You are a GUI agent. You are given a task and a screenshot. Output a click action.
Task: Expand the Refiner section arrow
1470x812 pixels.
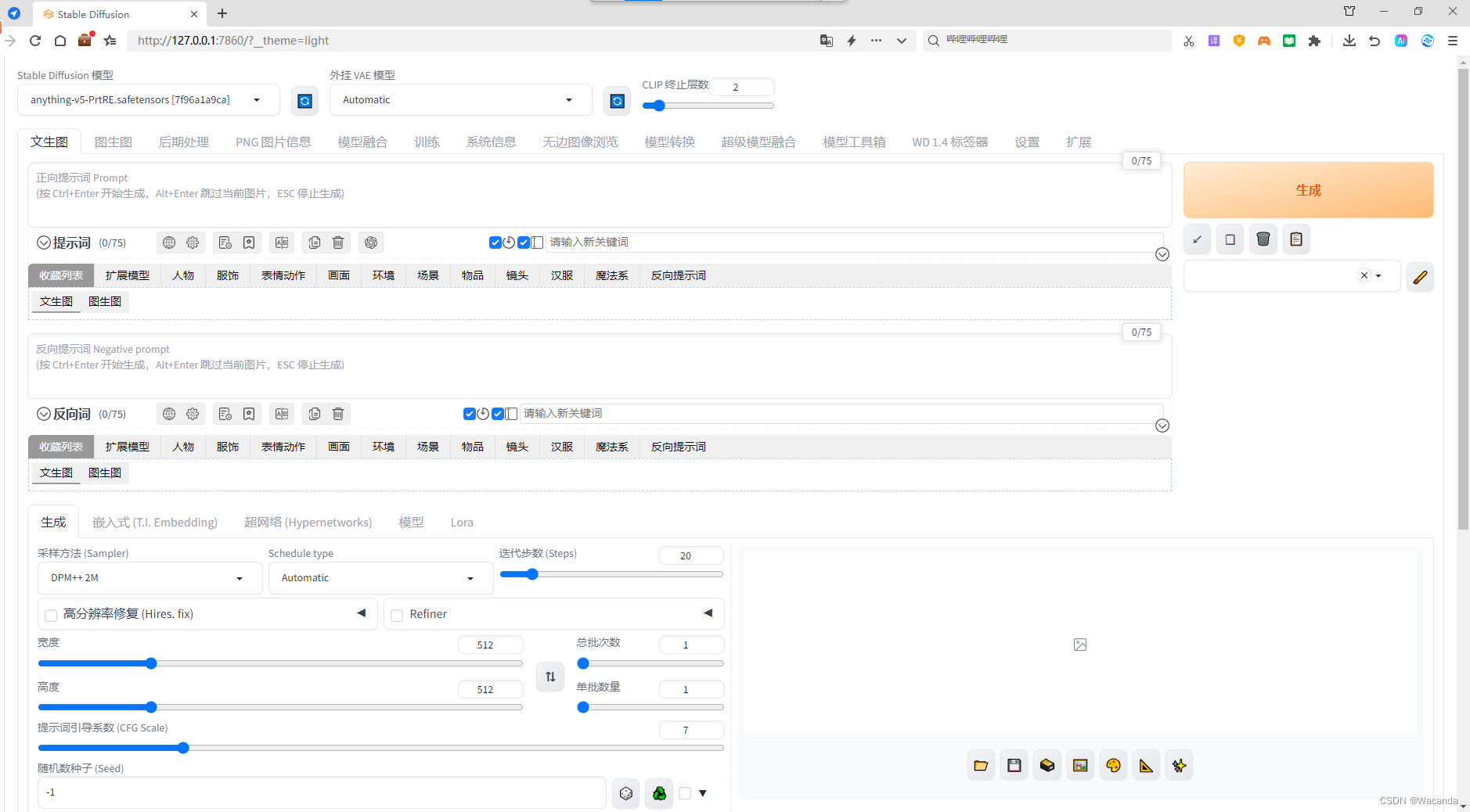[708, 613]
